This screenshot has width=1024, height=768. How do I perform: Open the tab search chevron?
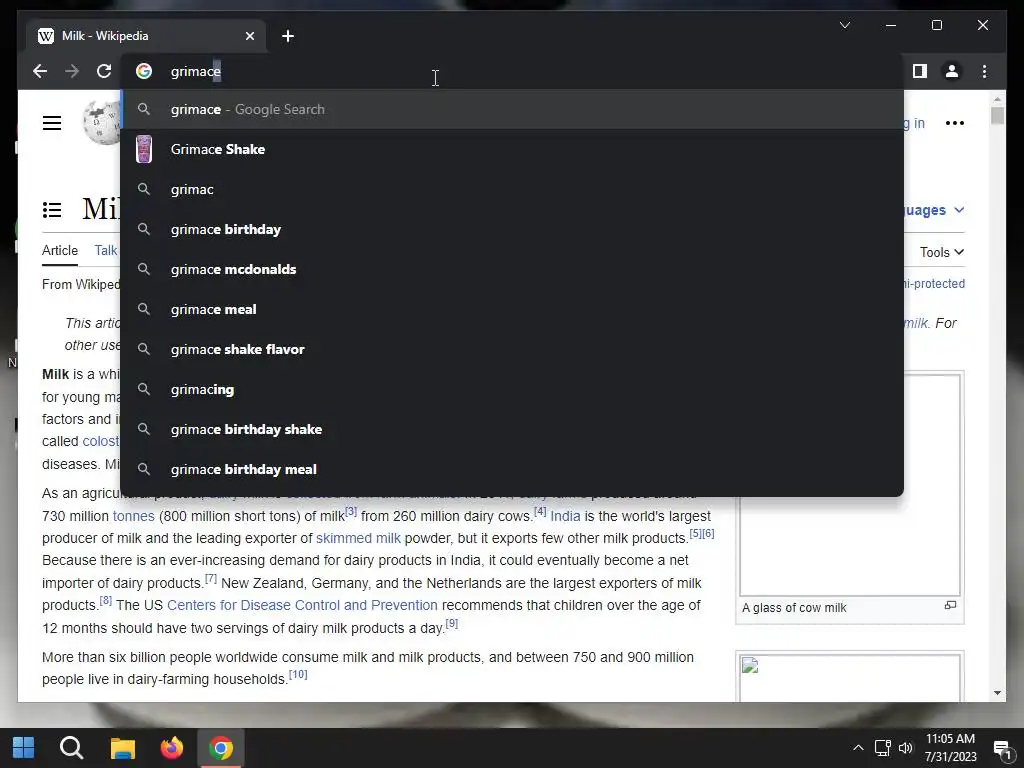click(x=844, y=25)
